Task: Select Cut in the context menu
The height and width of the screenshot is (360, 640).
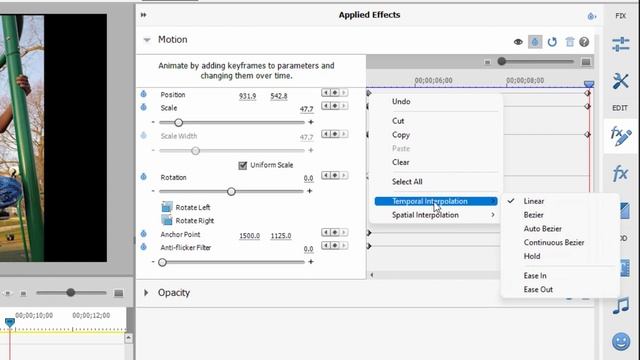Action: (398, 121)
